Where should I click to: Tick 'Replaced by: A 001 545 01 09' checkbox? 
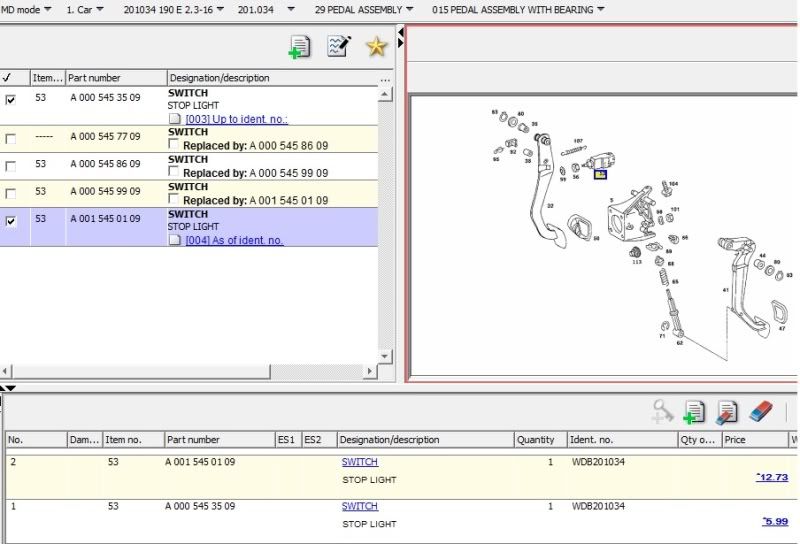[x=174, y=199]
